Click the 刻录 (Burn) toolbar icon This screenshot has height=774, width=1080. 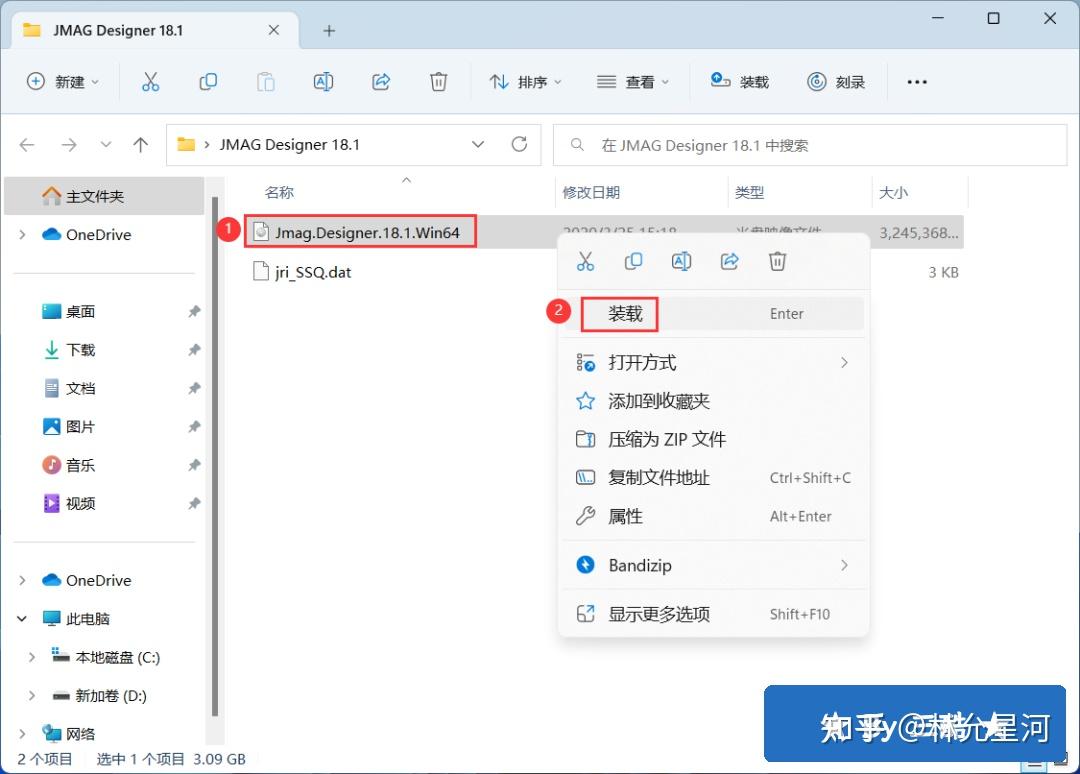click(x=837, y=81)
